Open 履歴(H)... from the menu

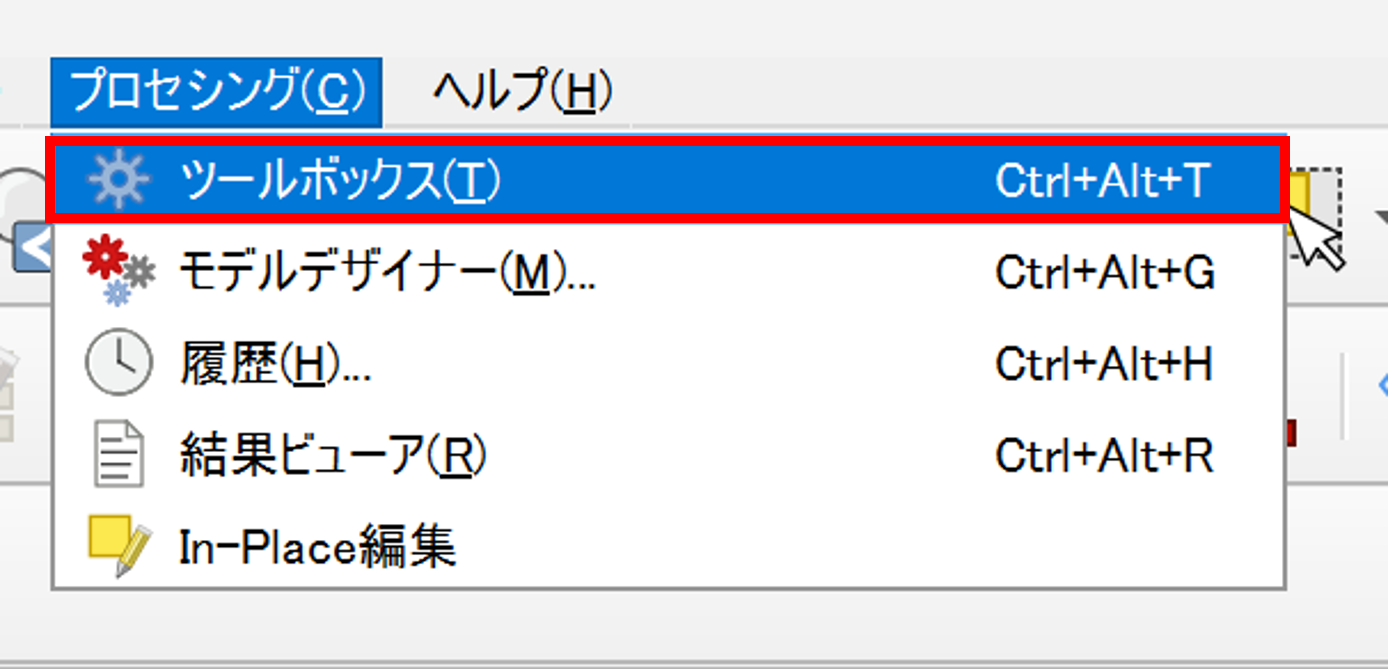(275, 365)
